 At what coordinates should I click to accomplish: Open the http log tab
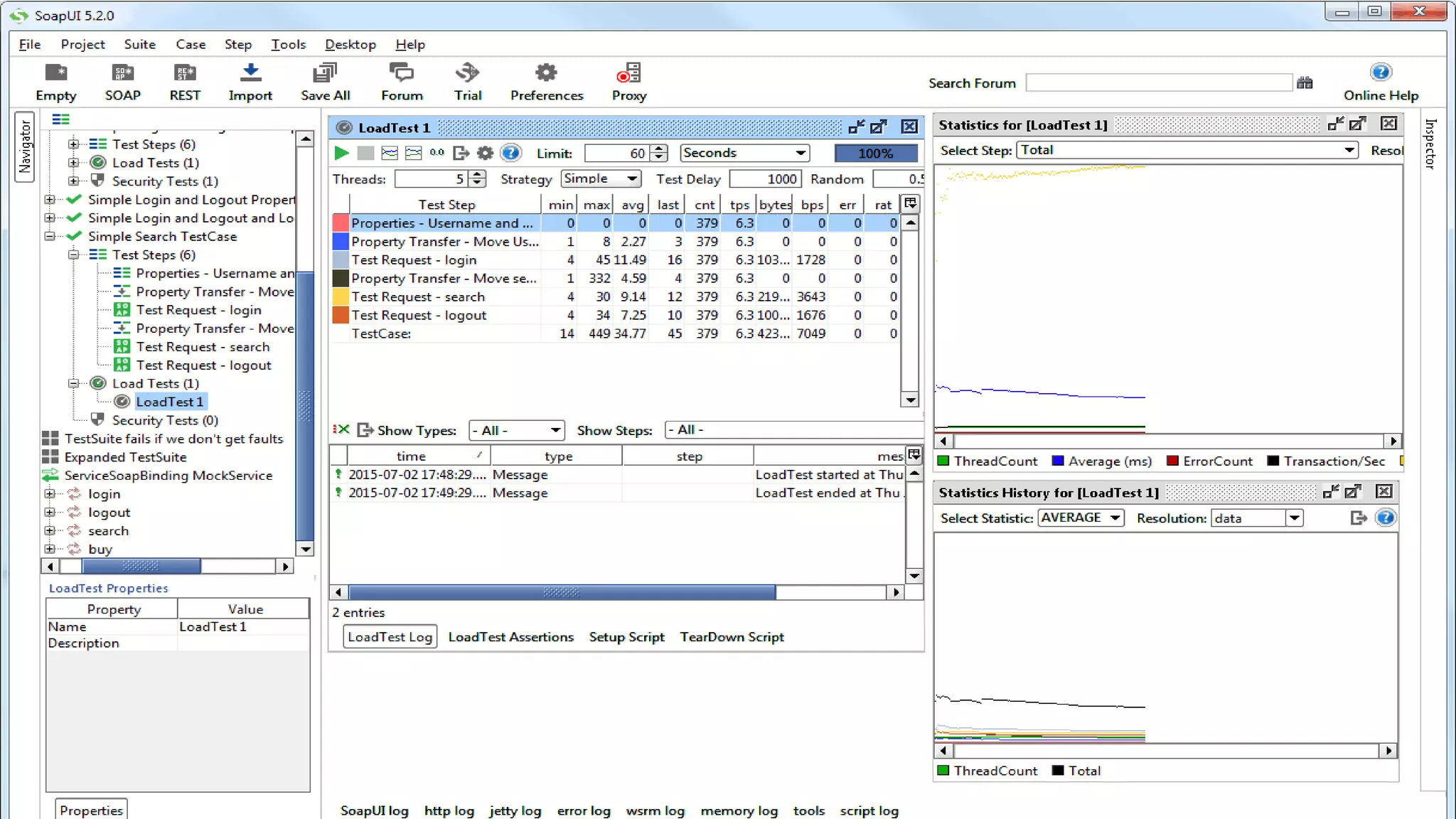point(449,810)
